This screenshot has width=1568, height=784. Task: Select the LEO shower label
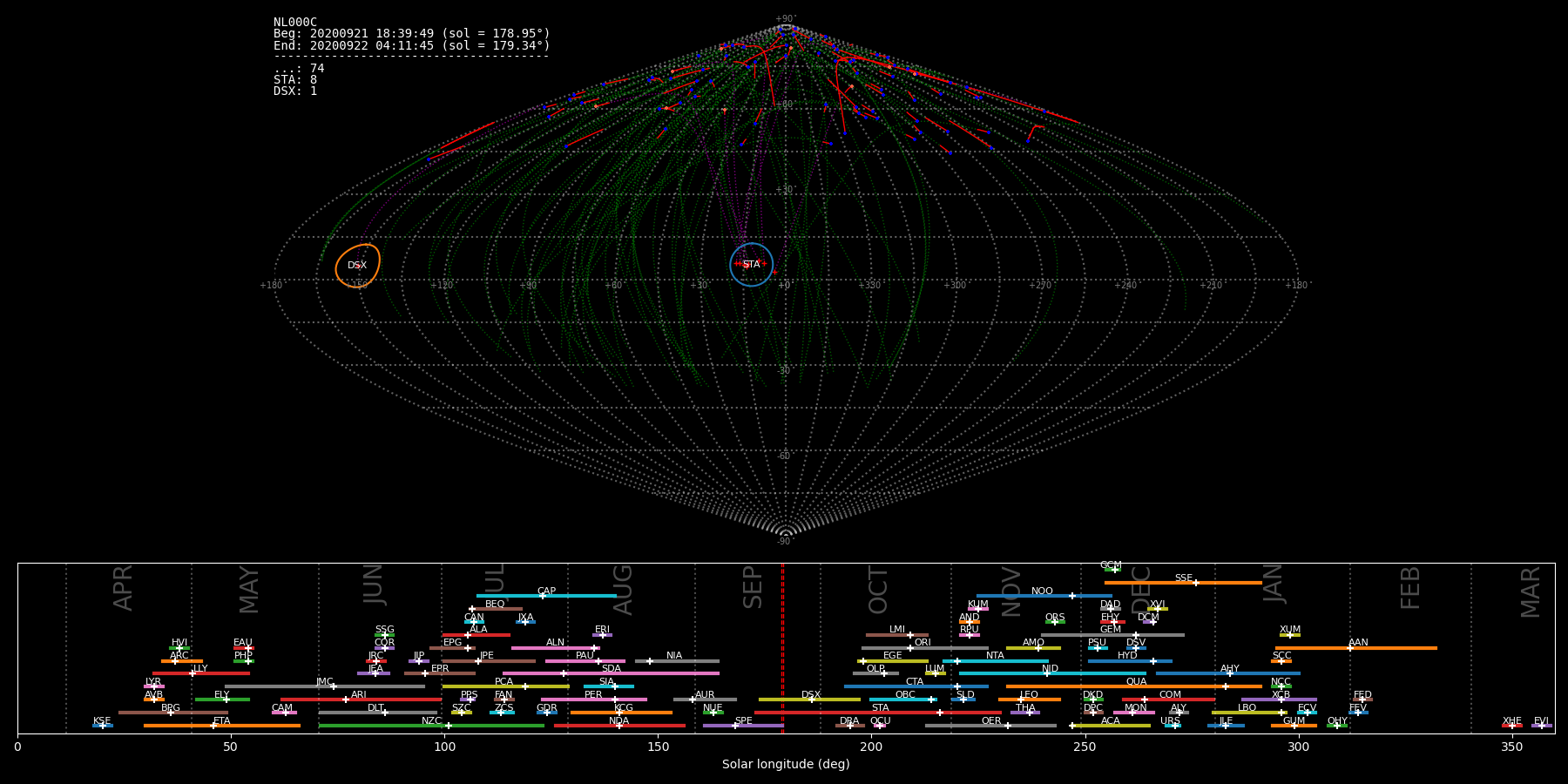click(1030, 695)
